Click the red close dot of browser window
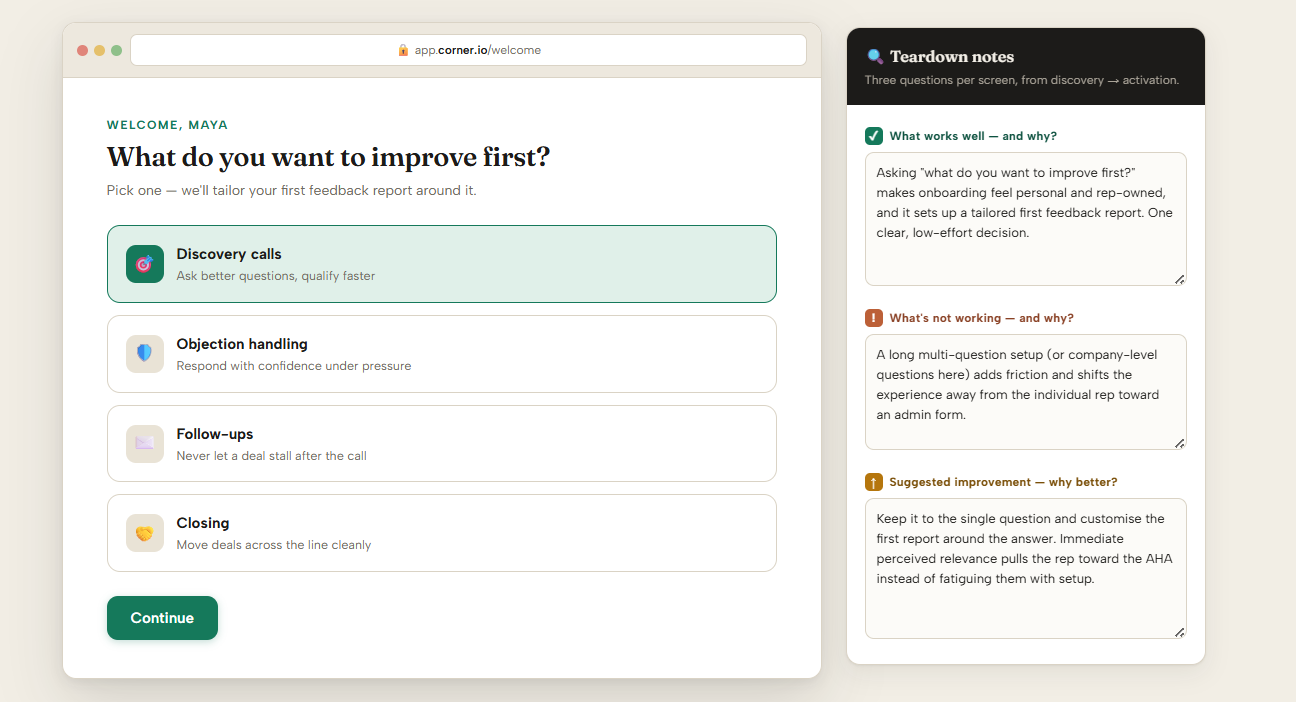 (x=83, y=50)
